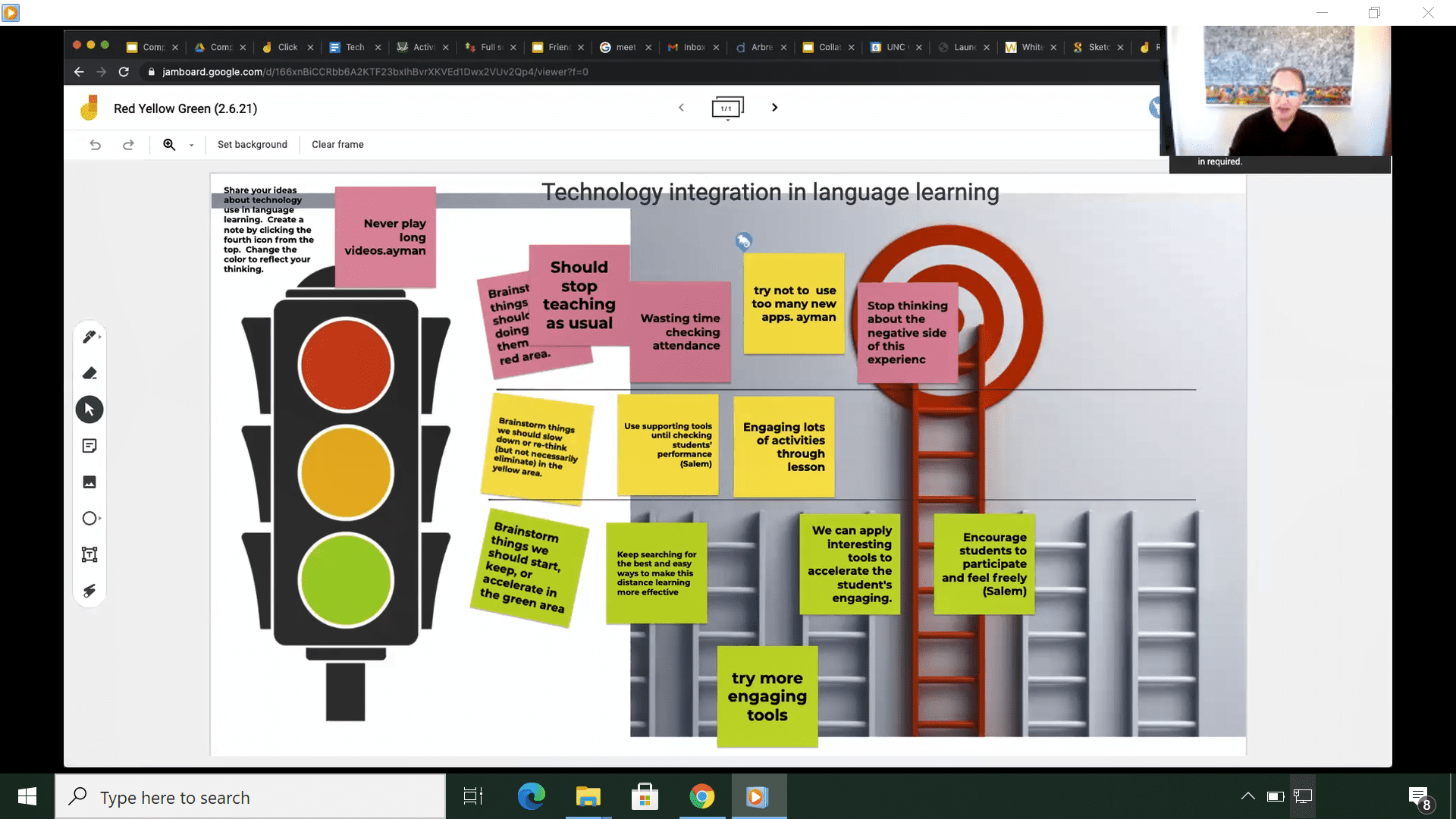Select the Eraser tool
The image size is (1456, 819).
[x=89, y=372]
